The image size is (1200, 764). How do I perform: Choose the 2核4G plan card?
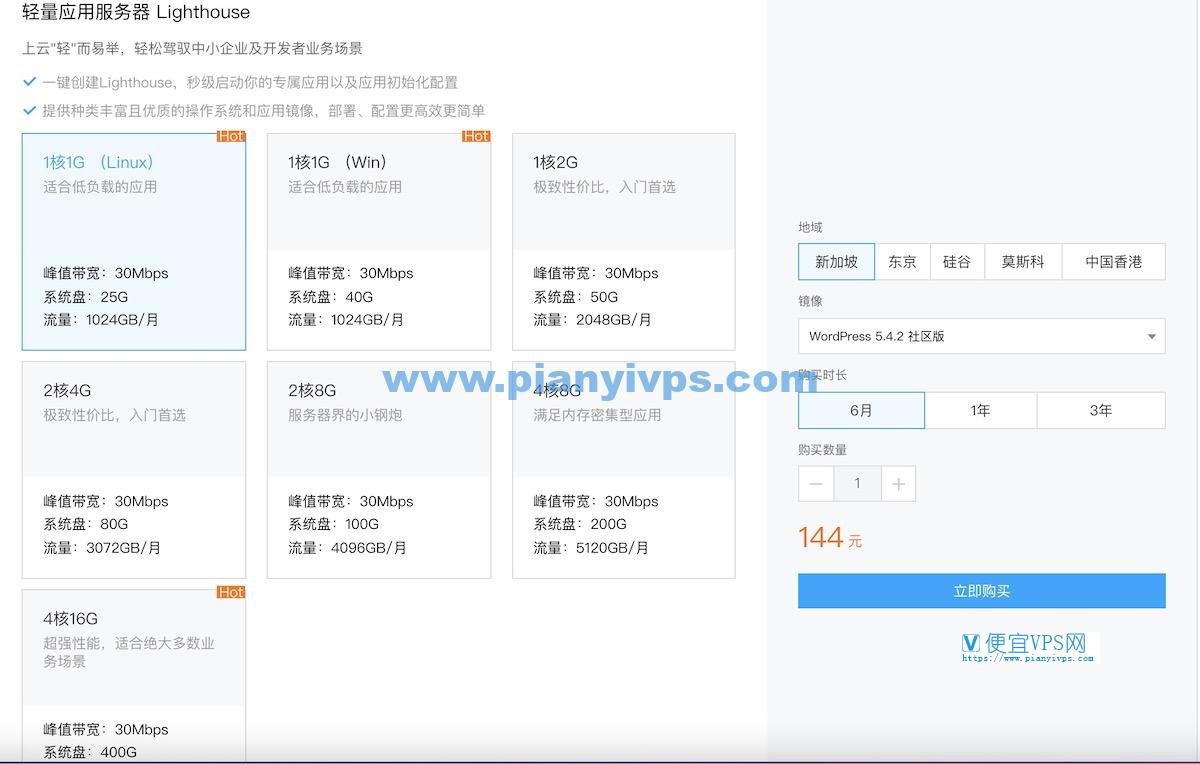tap(134, 469)
